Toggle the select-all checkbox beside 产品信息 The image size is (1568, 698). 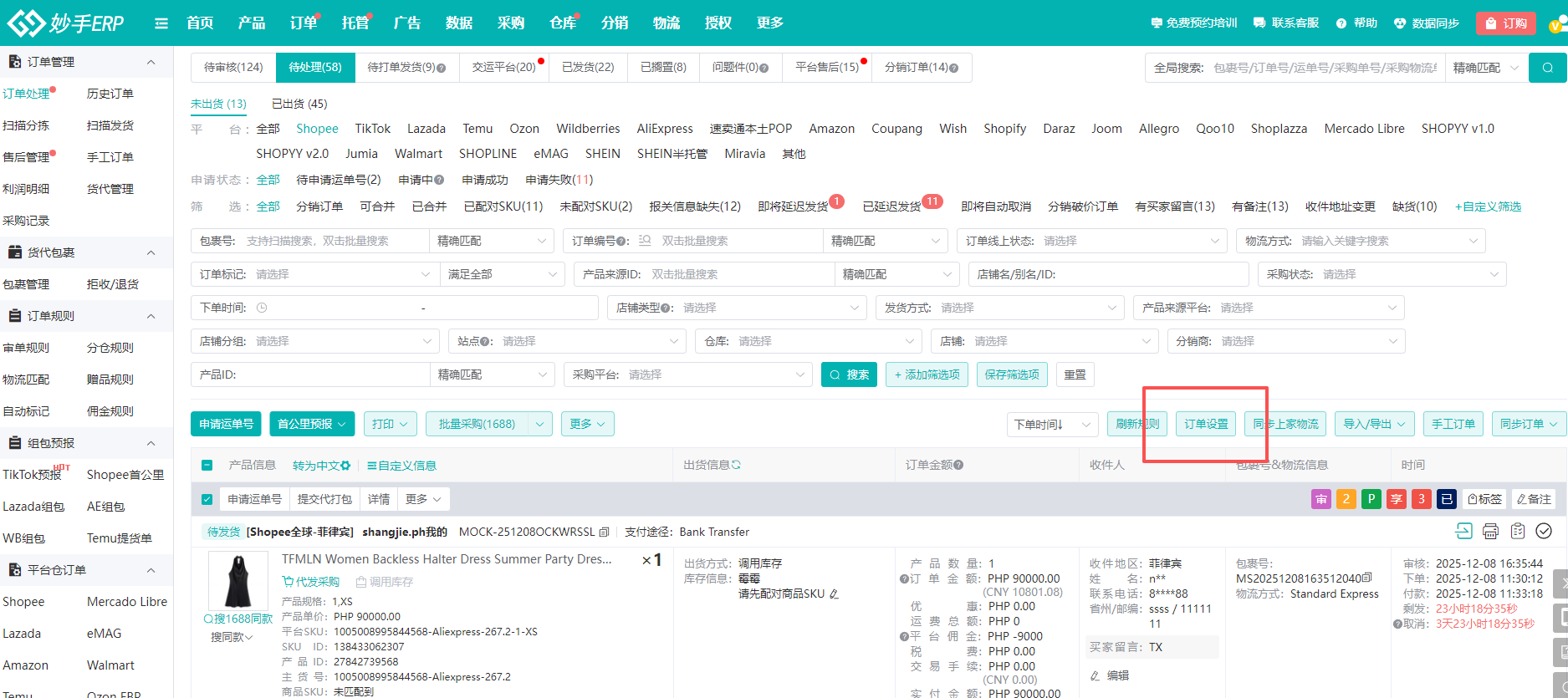[x=207, y=466]
